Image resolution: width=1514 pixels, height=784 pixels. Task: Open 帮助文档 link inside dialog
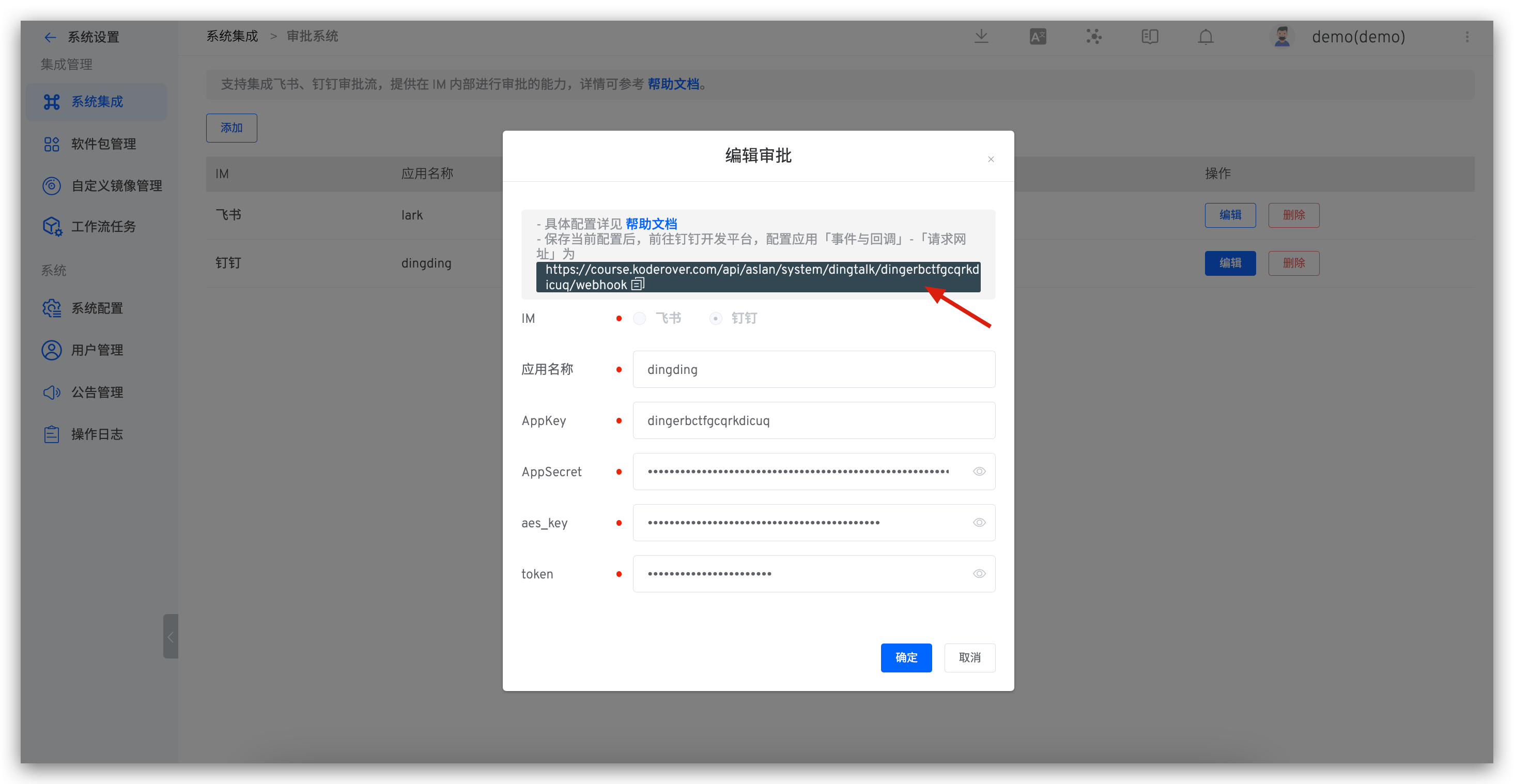point(651,224)
